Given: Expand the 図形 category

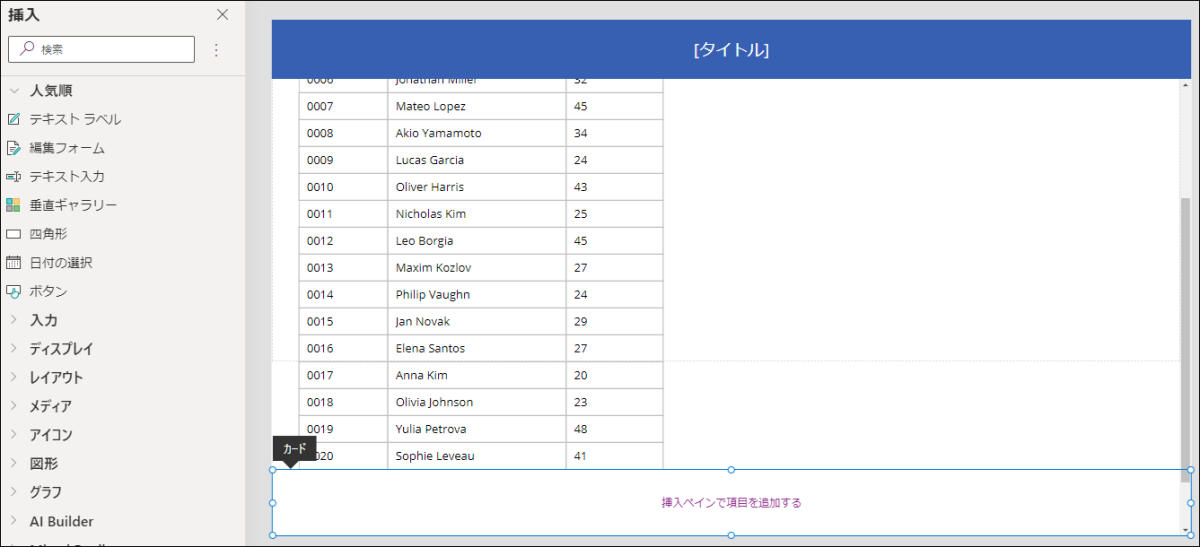Looking at the screenshot, I should click(14, 464).
